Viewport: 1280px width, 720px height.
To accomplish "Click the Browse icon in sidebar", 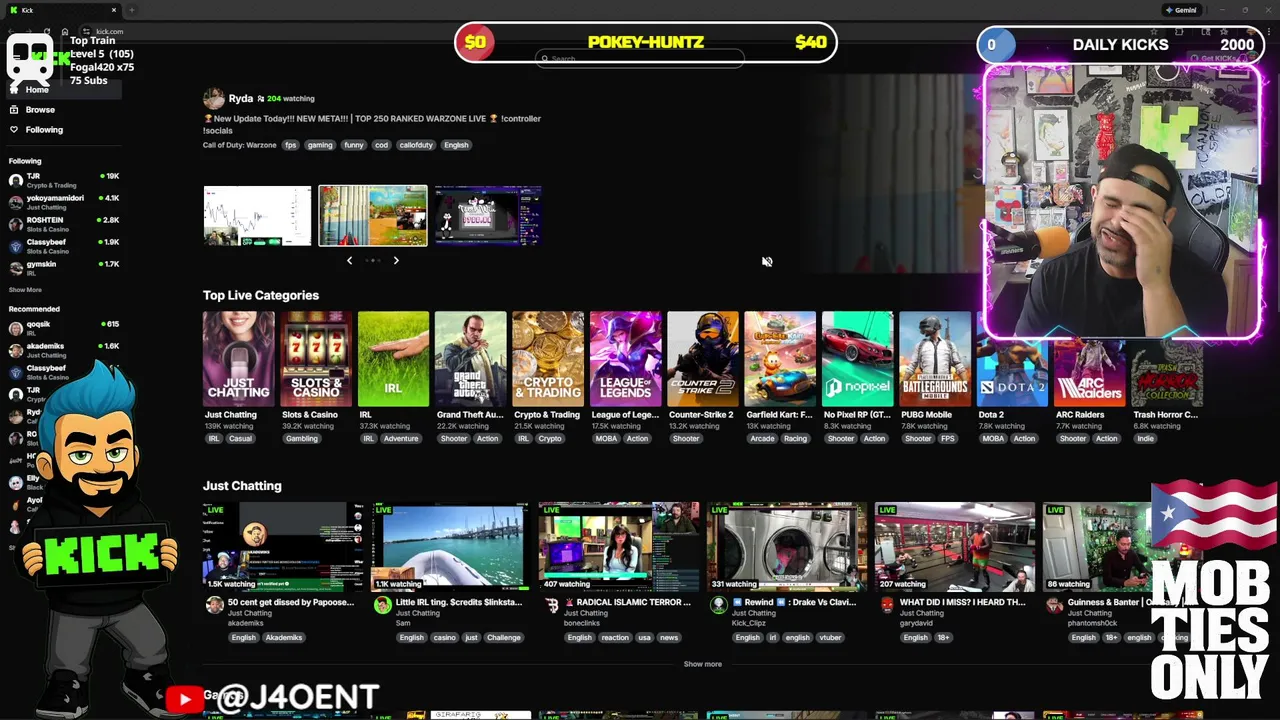I will pyautogui.click(x=14, y=110).
